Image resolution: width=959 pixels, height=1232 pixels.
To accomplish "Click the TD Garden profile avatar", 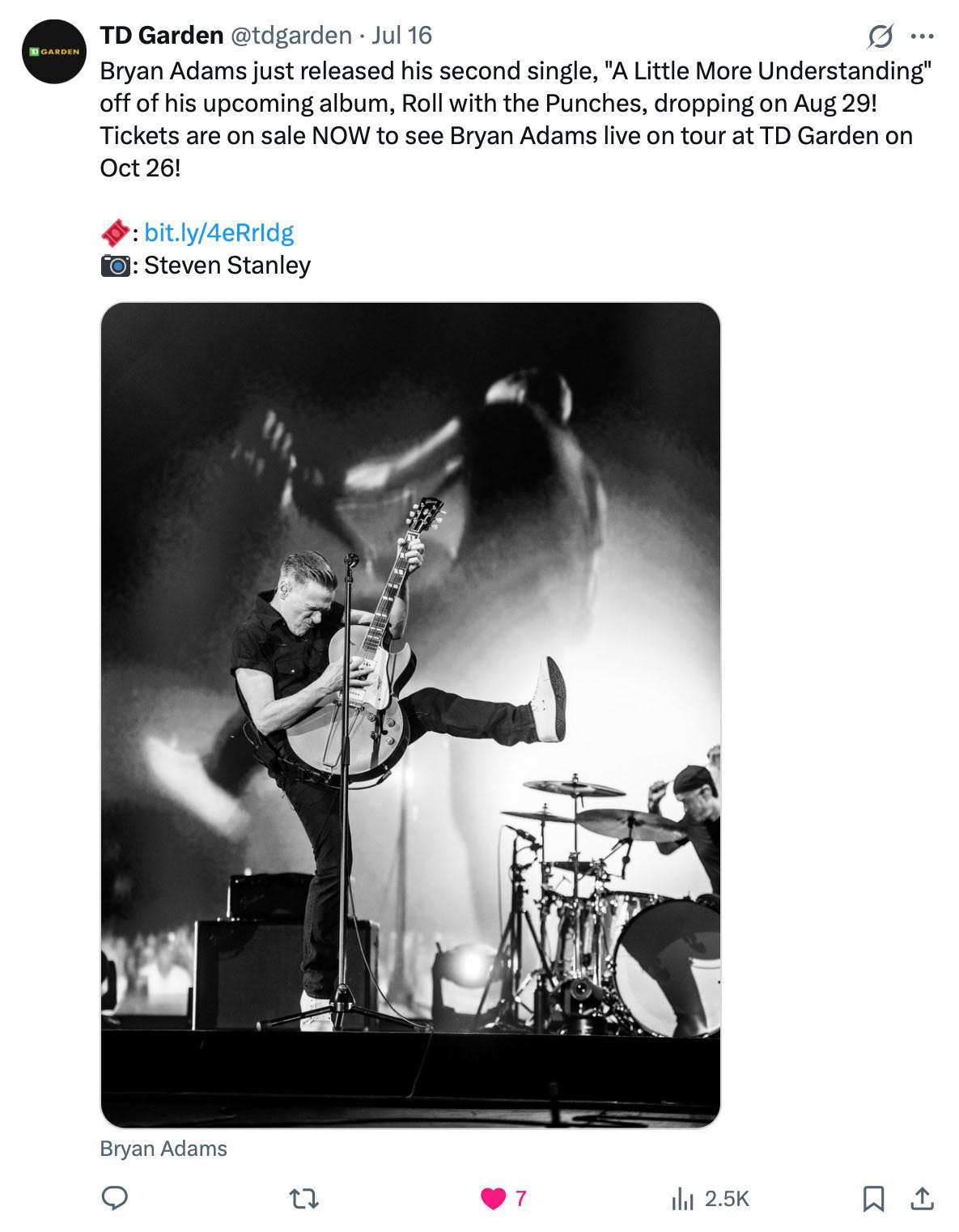I will coord(54,52).
